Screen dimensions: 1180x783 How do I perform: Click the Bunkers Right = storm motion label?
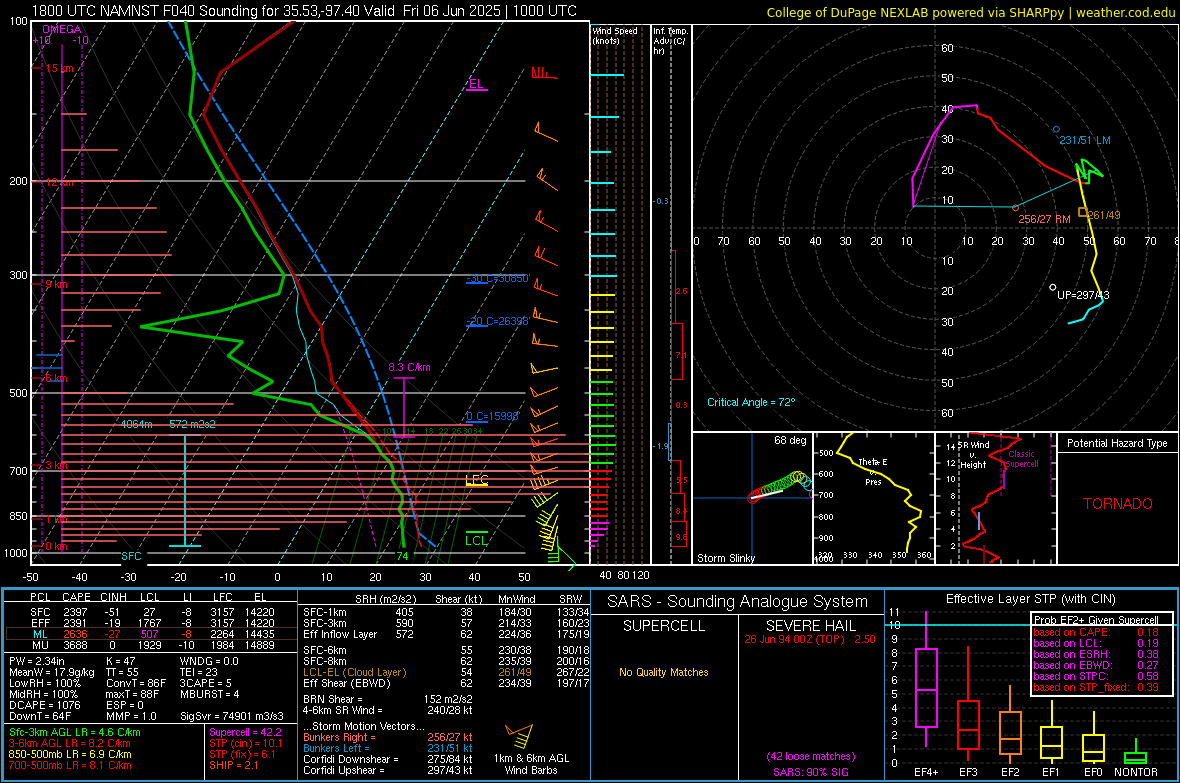(339, 737)
